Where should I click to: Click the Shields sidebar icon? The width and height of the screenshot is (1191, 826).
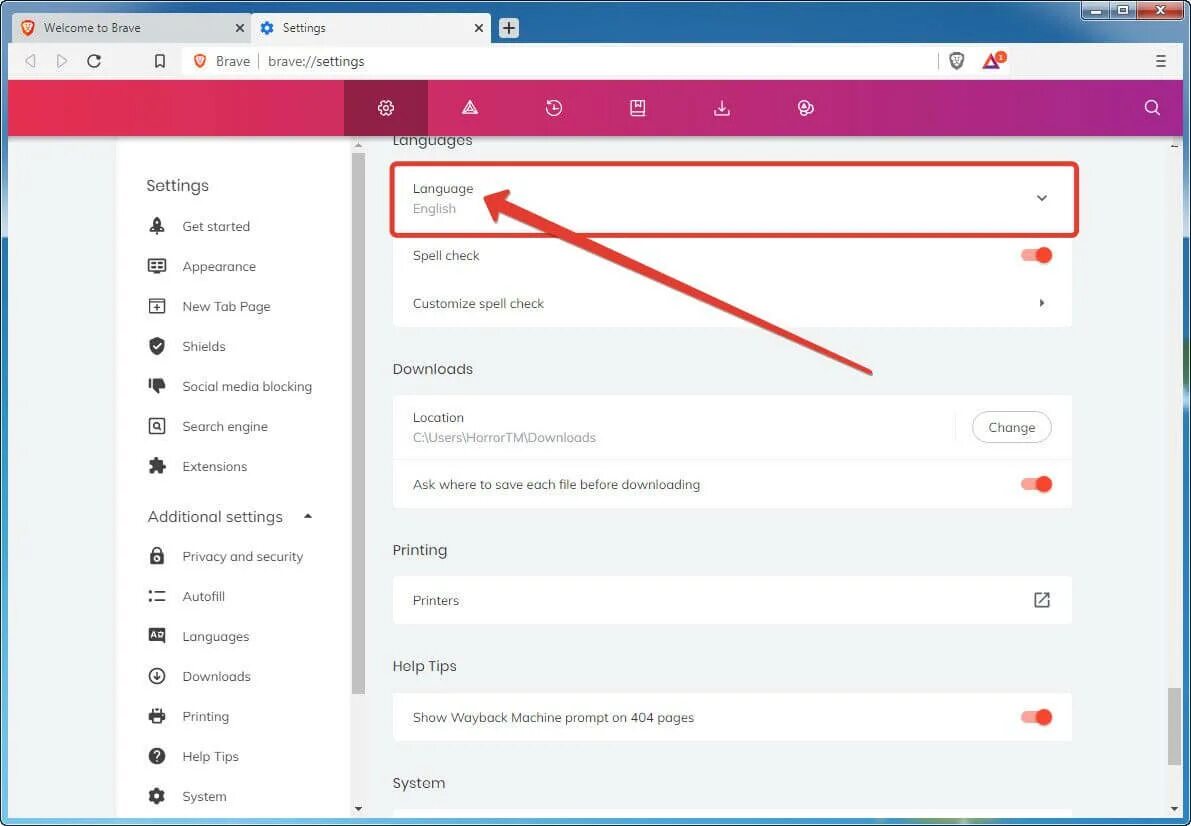(x=156, y=347)
